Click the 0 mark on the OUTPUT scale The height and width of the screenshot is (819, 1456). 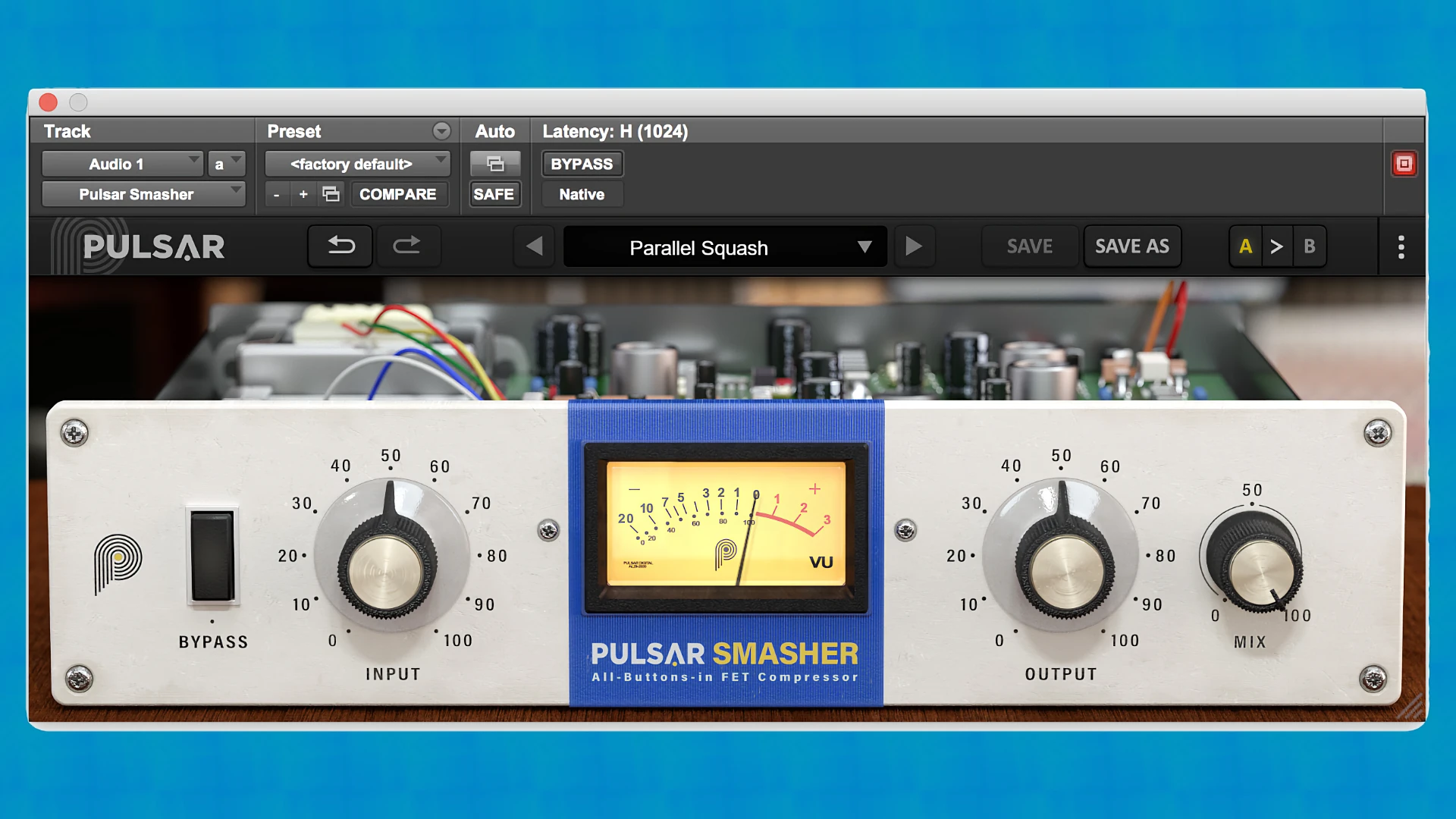[x=999, y=641]
